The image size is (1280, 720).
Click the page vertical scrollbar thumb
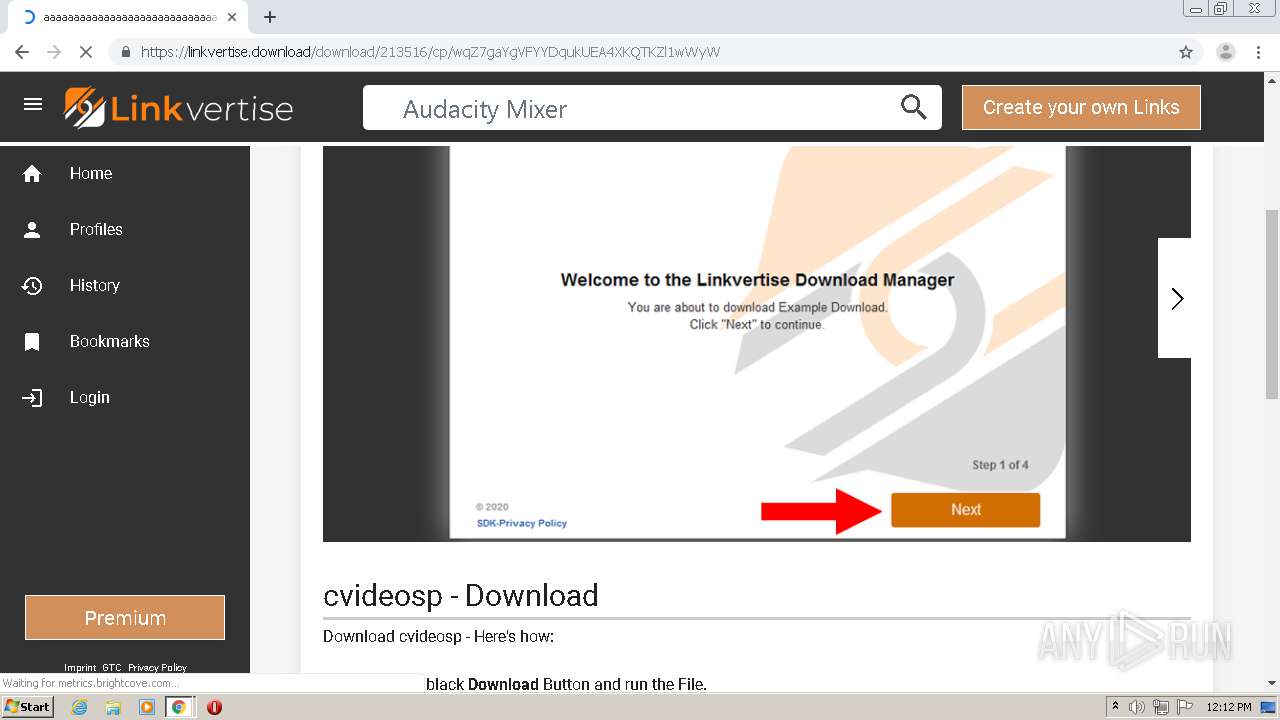point(1272,304)
